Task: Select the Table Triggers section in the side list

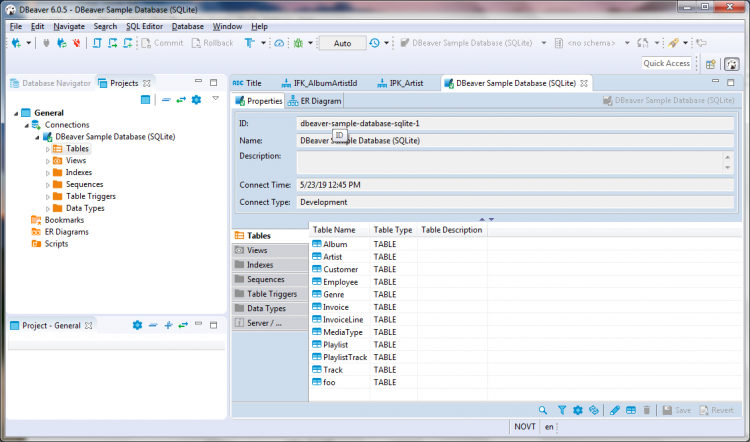Action: pyautogui.click(x=271, y=294)
